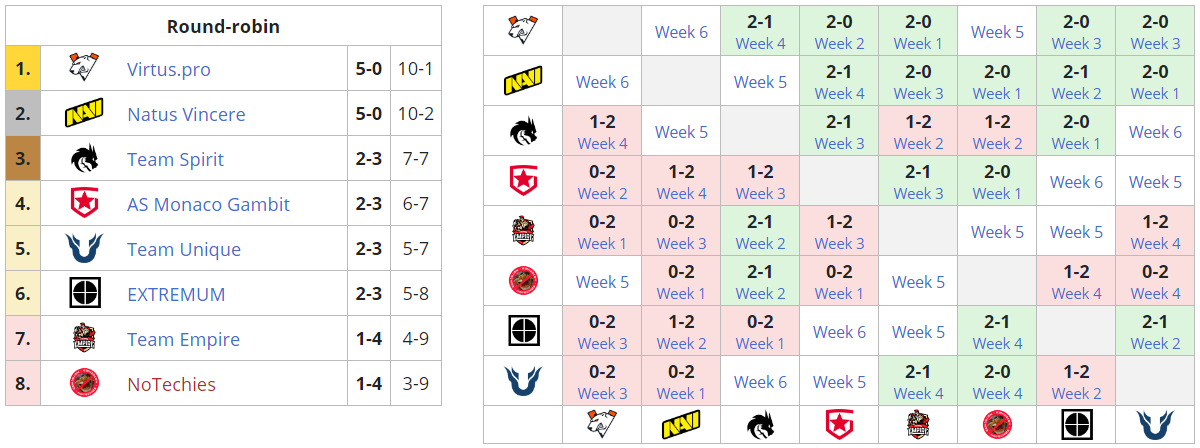Select the Team Unique logo in crosstable's bottom row

1155,424
